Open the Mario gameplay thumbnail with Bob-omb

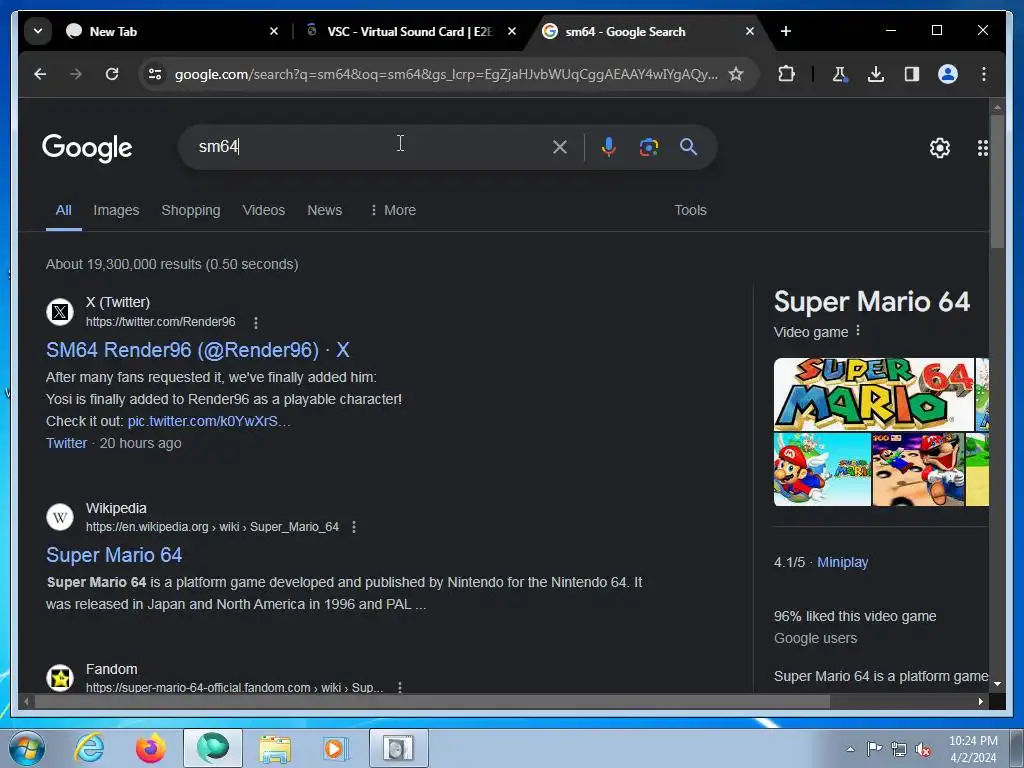coord(918,470)
